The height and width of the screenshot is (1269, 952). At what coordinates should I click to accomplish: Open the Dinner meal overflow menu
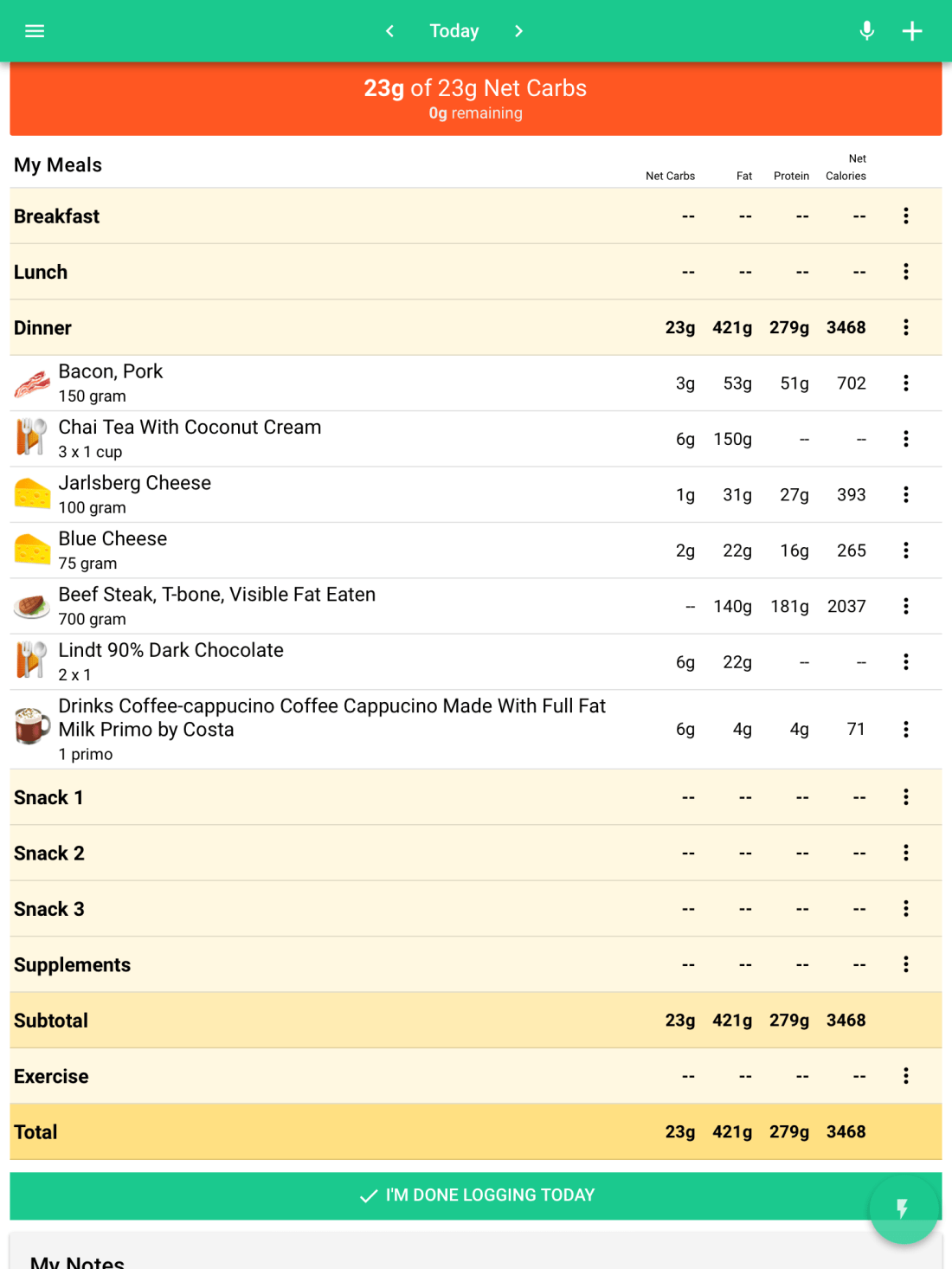coord(905,327)
